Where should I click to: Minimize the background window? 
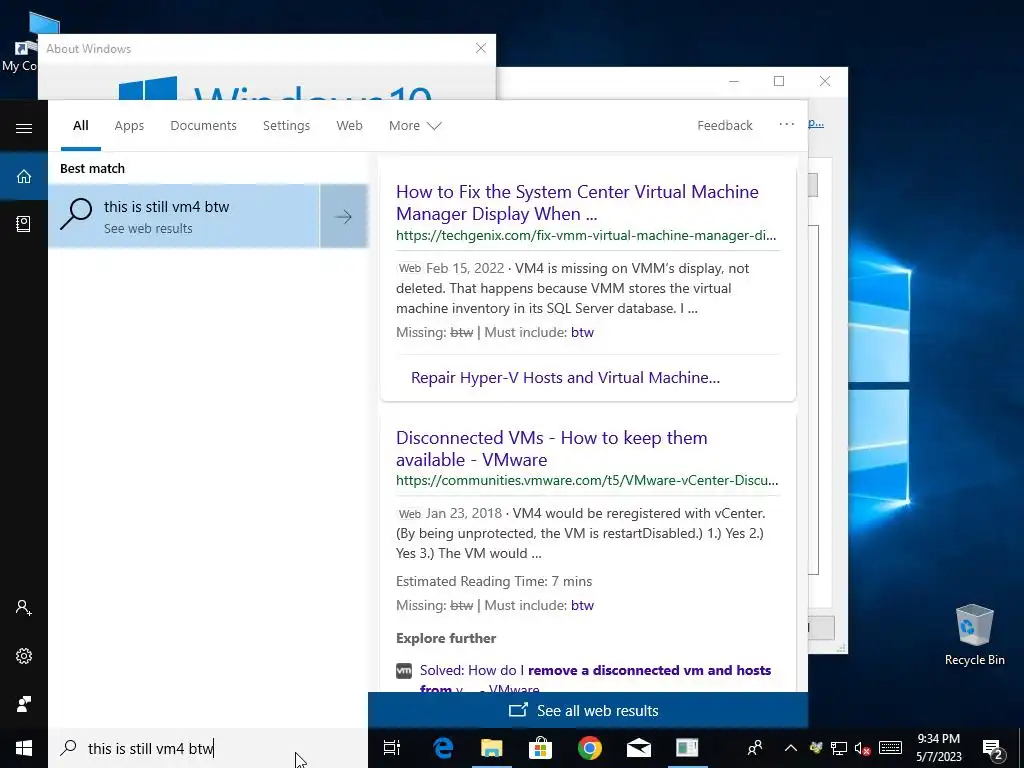pos(734,81)
